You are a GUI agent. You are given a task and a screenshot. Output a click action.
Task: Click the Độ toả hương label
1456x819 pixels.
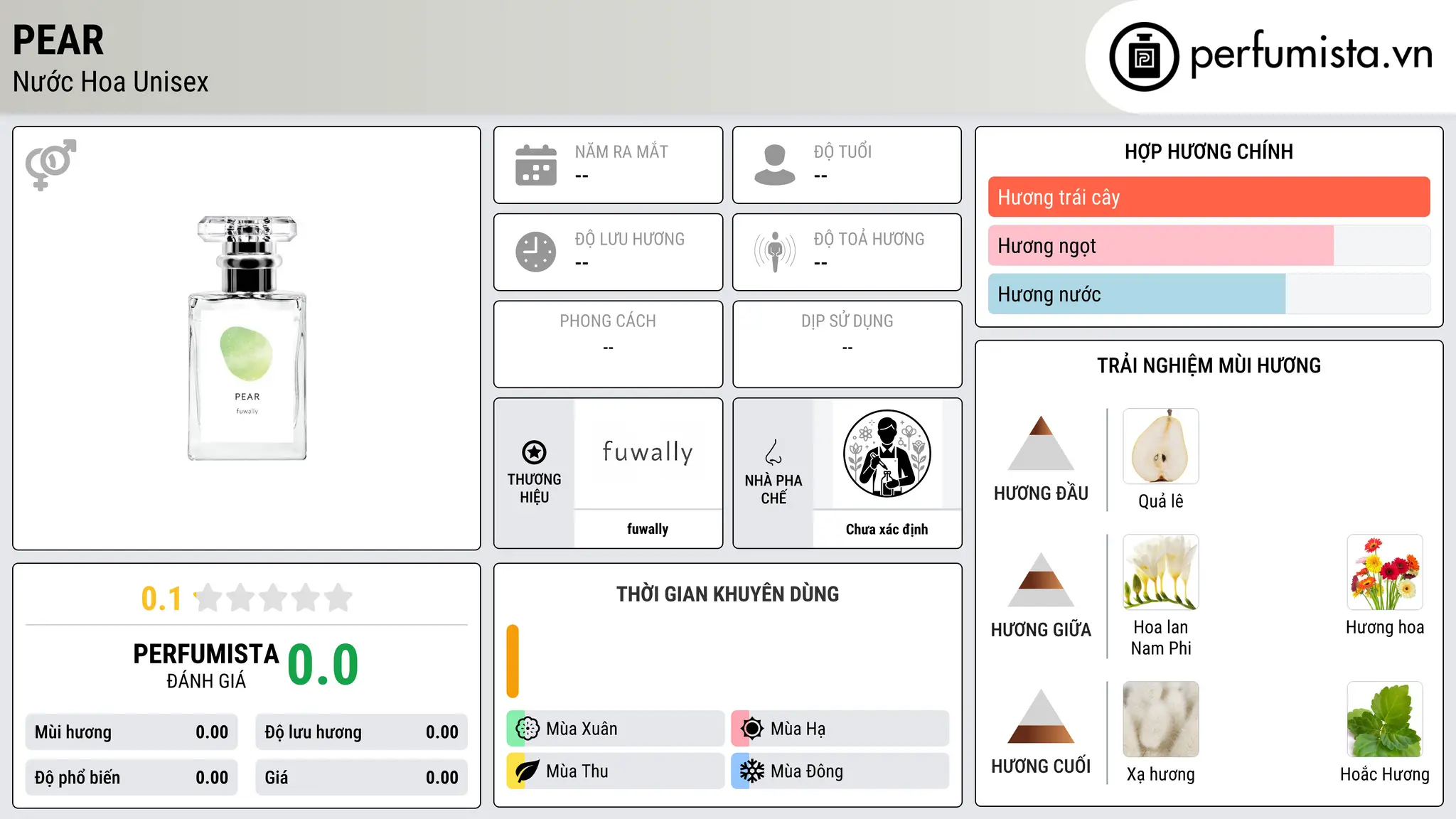(869, 239)
